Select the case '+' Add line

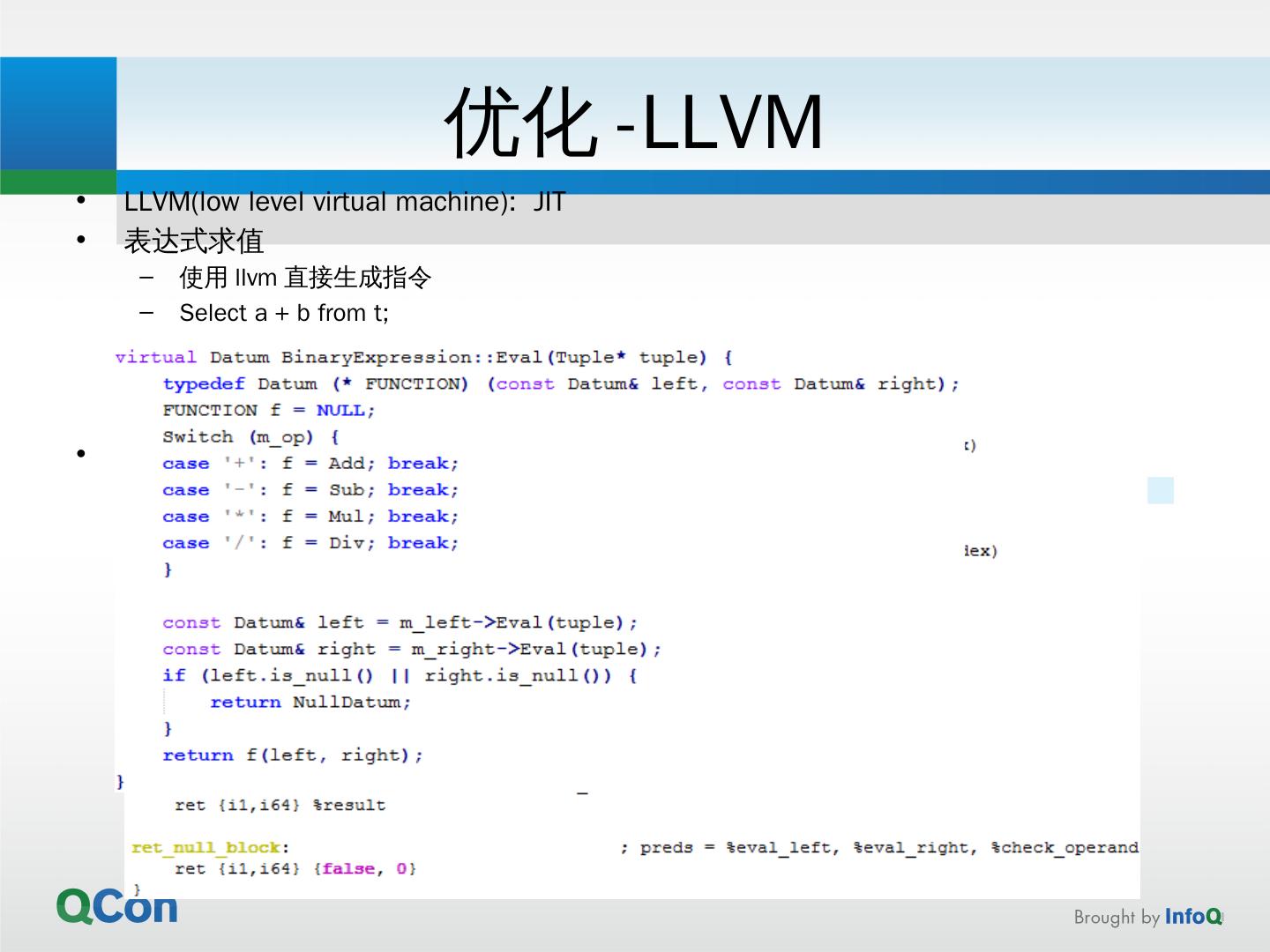coord(310,464)
